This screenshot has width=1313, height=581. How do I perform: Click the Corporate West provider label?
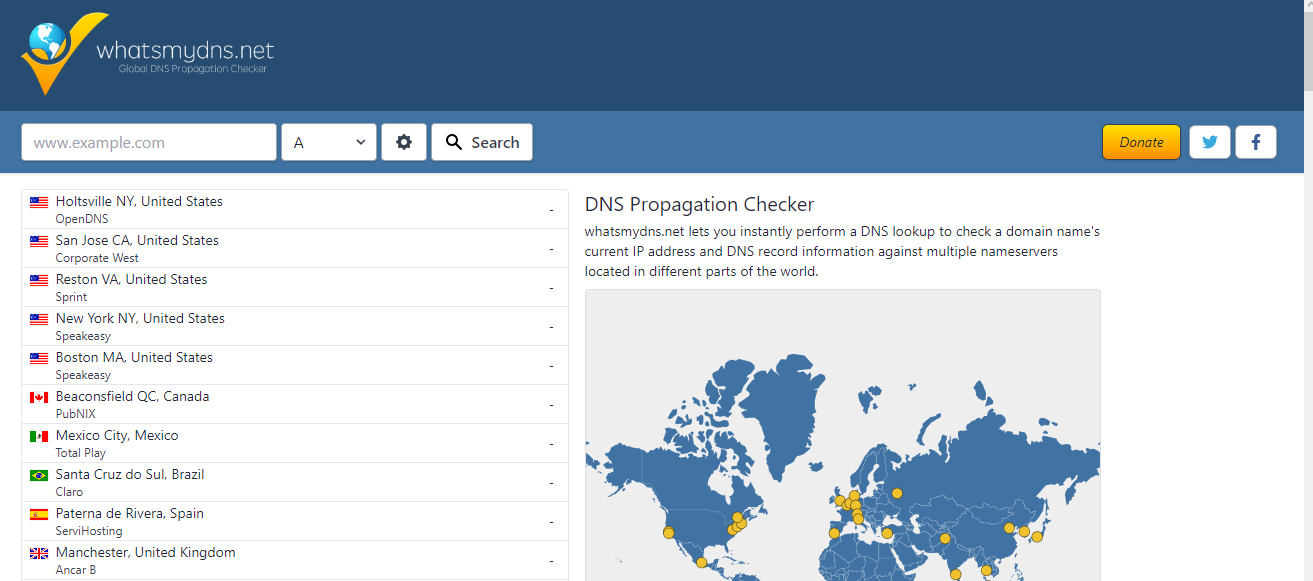coord(97,258)
